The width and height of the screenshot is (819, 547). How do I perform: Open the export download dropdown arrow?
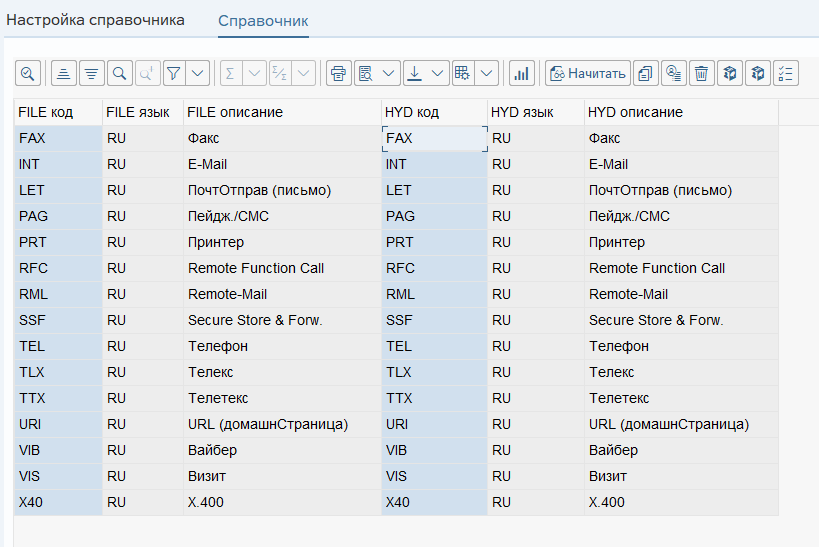pyautogui.click(x=438, y=73)
